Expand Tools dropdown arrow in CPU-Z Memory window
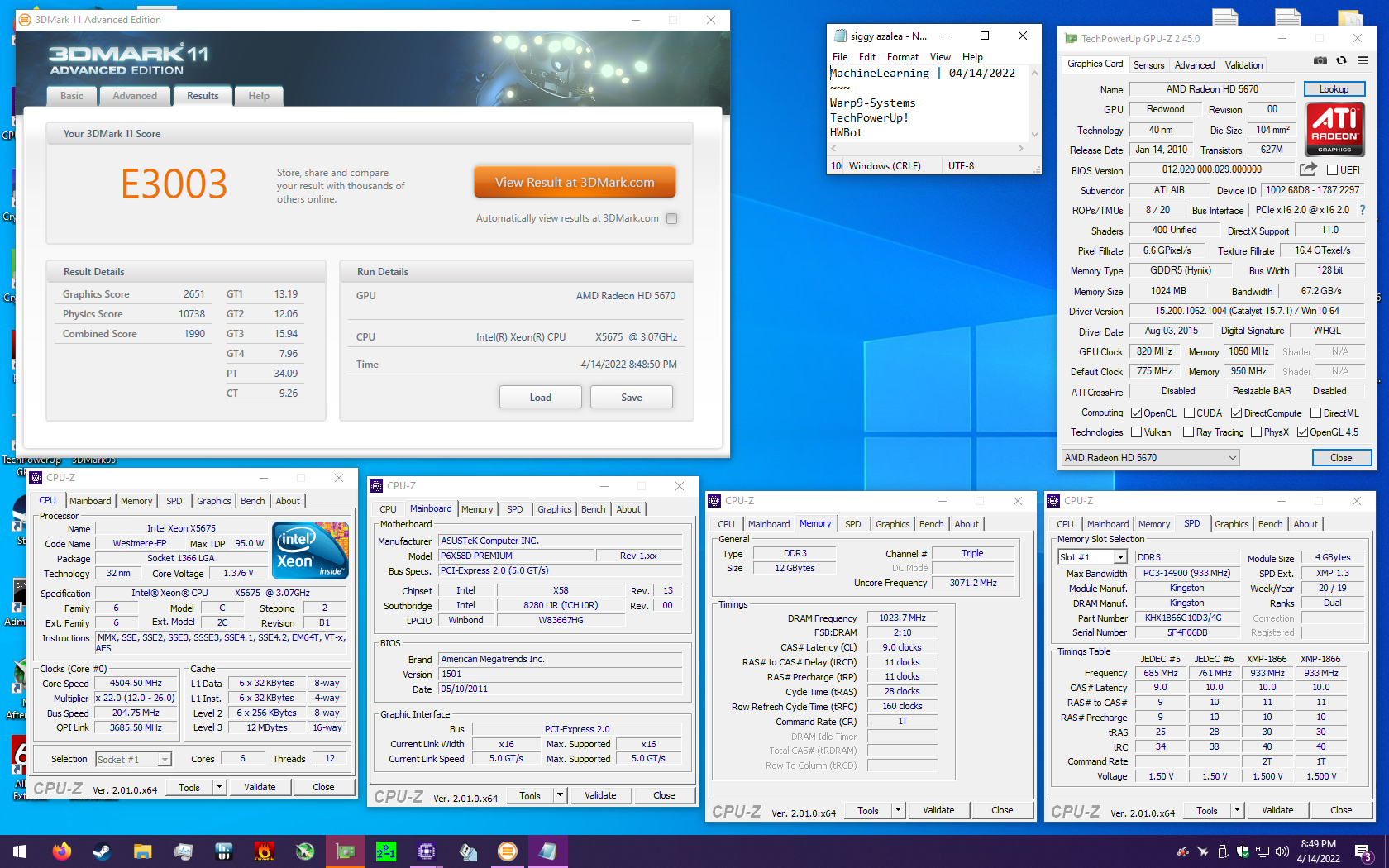The width and height of the screenshot is (1389, 868). [899, 810]
